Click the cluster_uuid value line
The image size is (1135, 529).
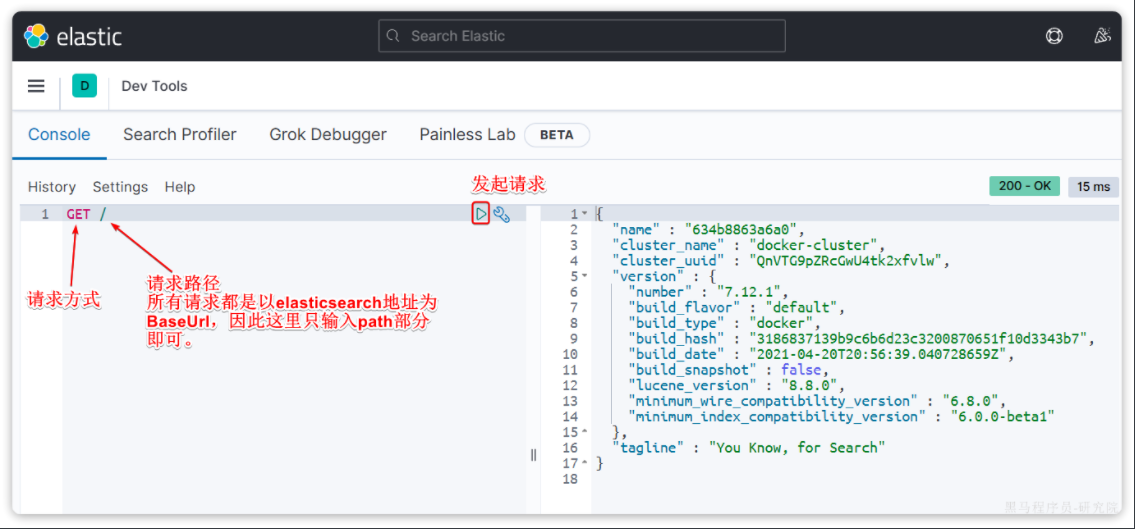(x=844, y=261)
